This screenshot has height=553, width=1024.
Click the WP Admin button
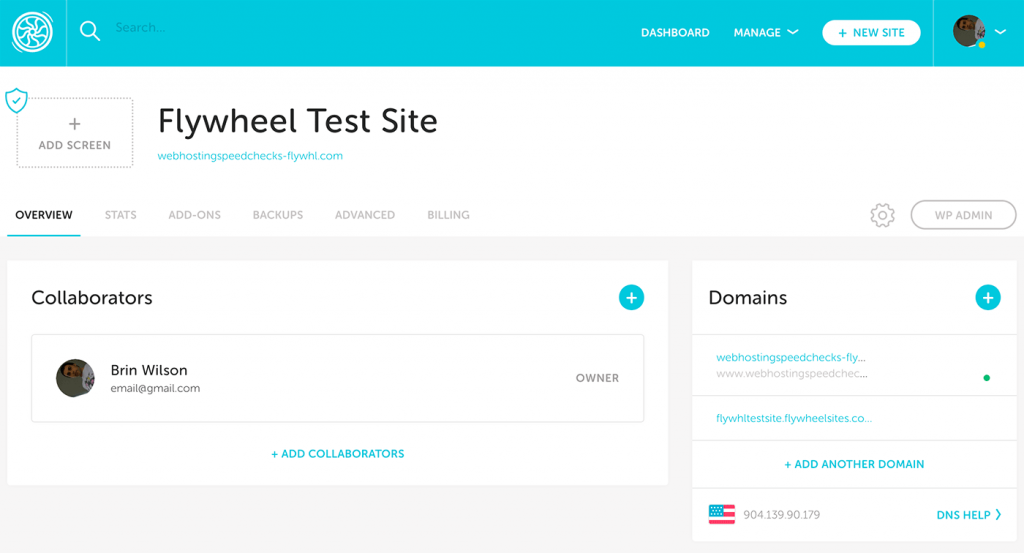[x=963, y=215]
